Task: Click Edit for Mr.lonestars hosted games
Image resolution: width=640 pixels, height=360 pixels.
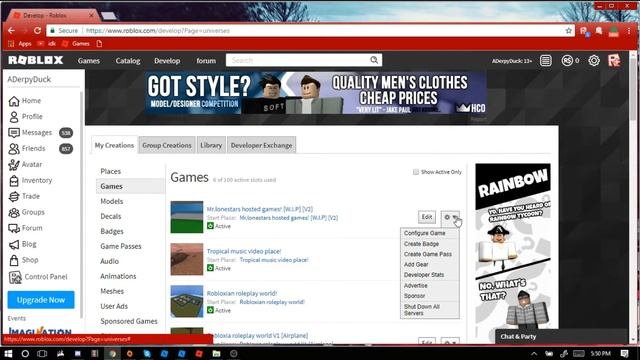Action: tap(427, 217)
